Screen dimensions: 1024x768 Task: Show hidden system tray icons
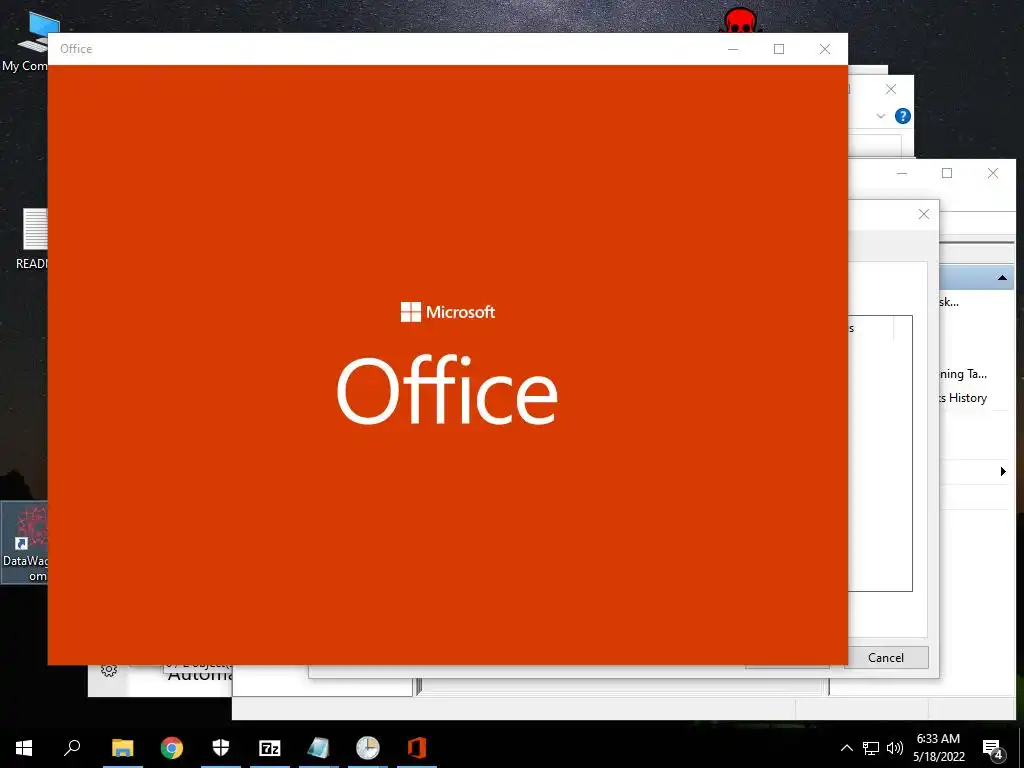coord(846,748)
